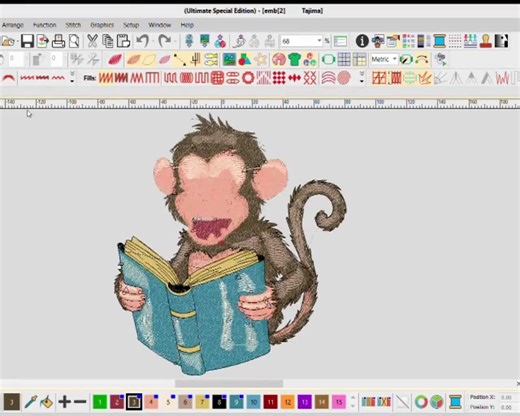Viewport: 520px width, 416px height.
Task: Click the Copy icon
Action: pyautogui.click(x=107, y=41)
